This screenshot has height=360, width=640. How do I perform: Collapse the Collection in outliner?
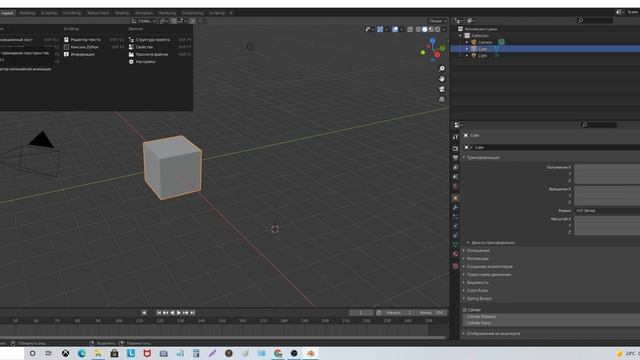(461, 36)
